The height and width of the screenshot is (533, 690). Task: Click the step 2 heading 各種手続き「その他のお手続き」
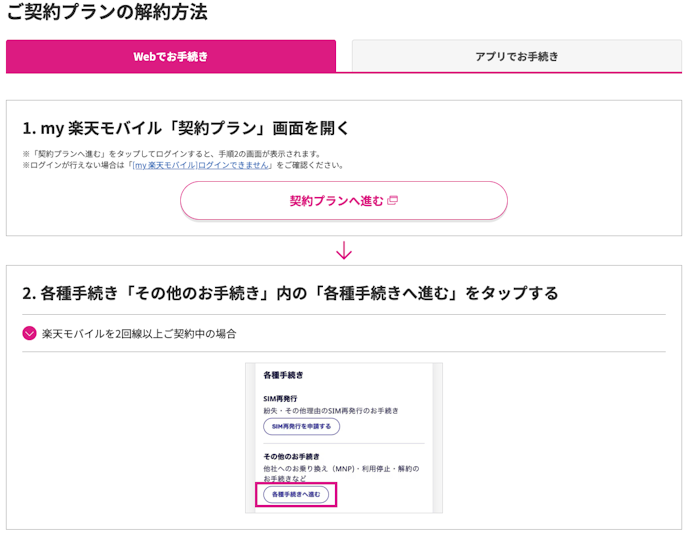point(290,293)
